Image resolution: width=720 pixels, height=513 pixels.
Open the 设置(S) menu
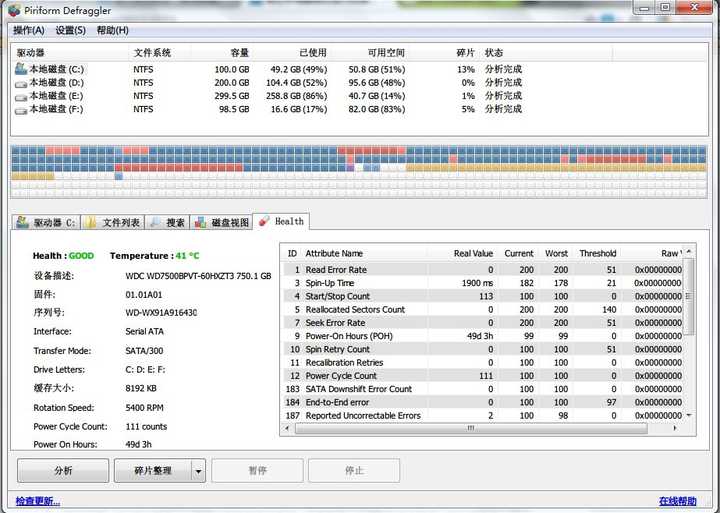(70, 30)
